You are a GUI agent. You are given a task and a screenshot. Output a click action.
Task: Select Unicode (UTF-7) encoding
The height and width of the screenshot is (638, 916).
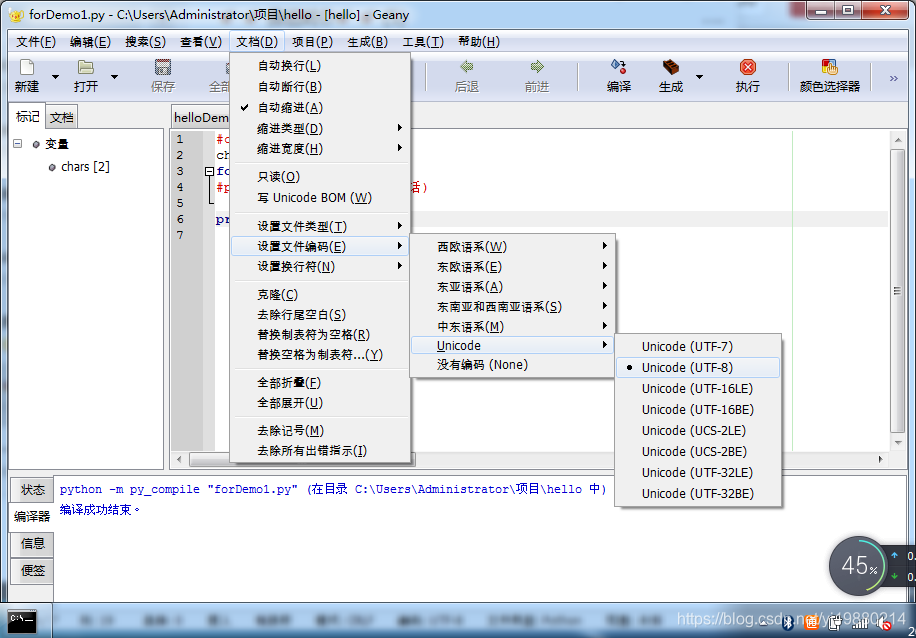click(x=698, y=346)
